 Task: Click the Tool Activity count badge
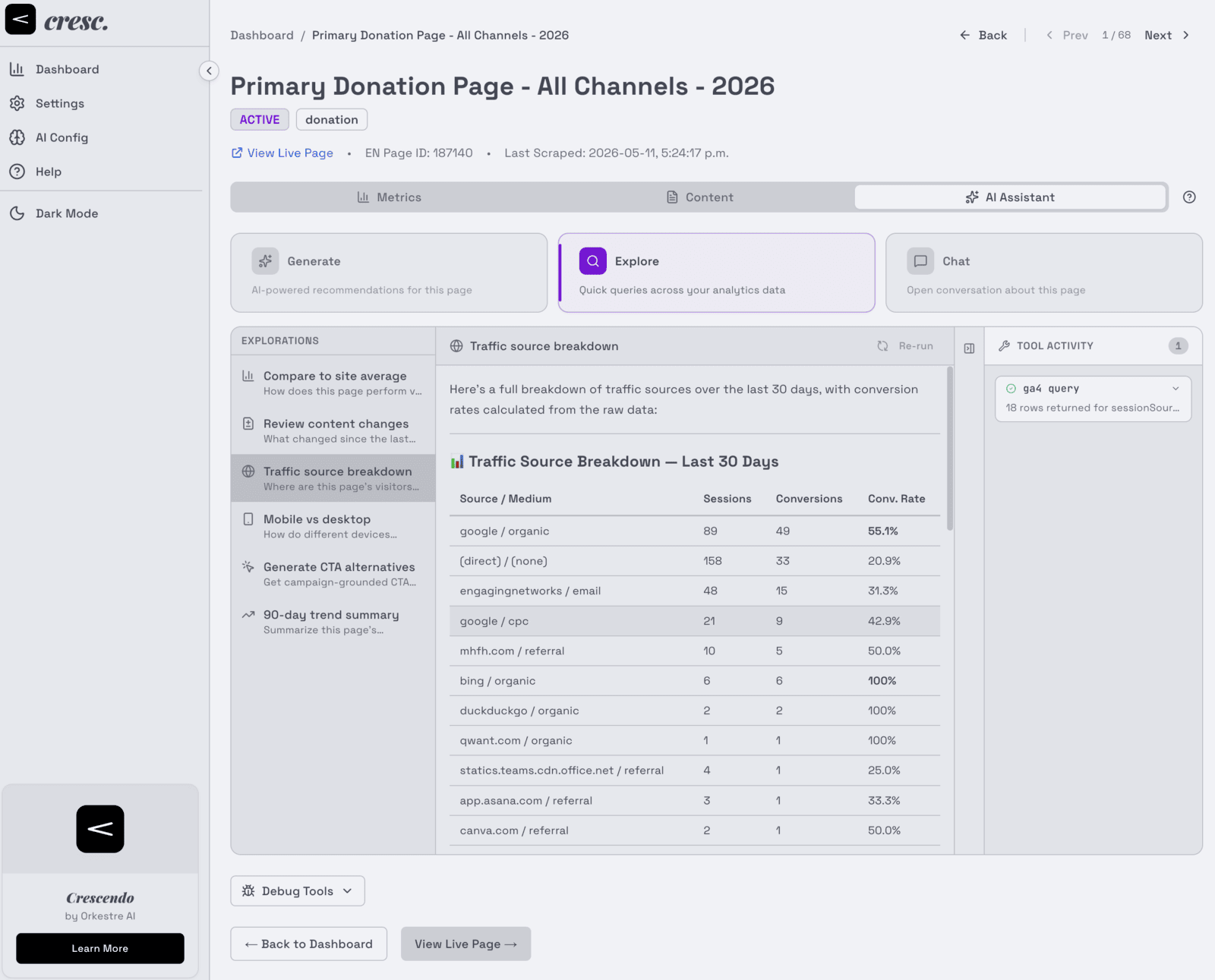click(x=1178, y=345)
